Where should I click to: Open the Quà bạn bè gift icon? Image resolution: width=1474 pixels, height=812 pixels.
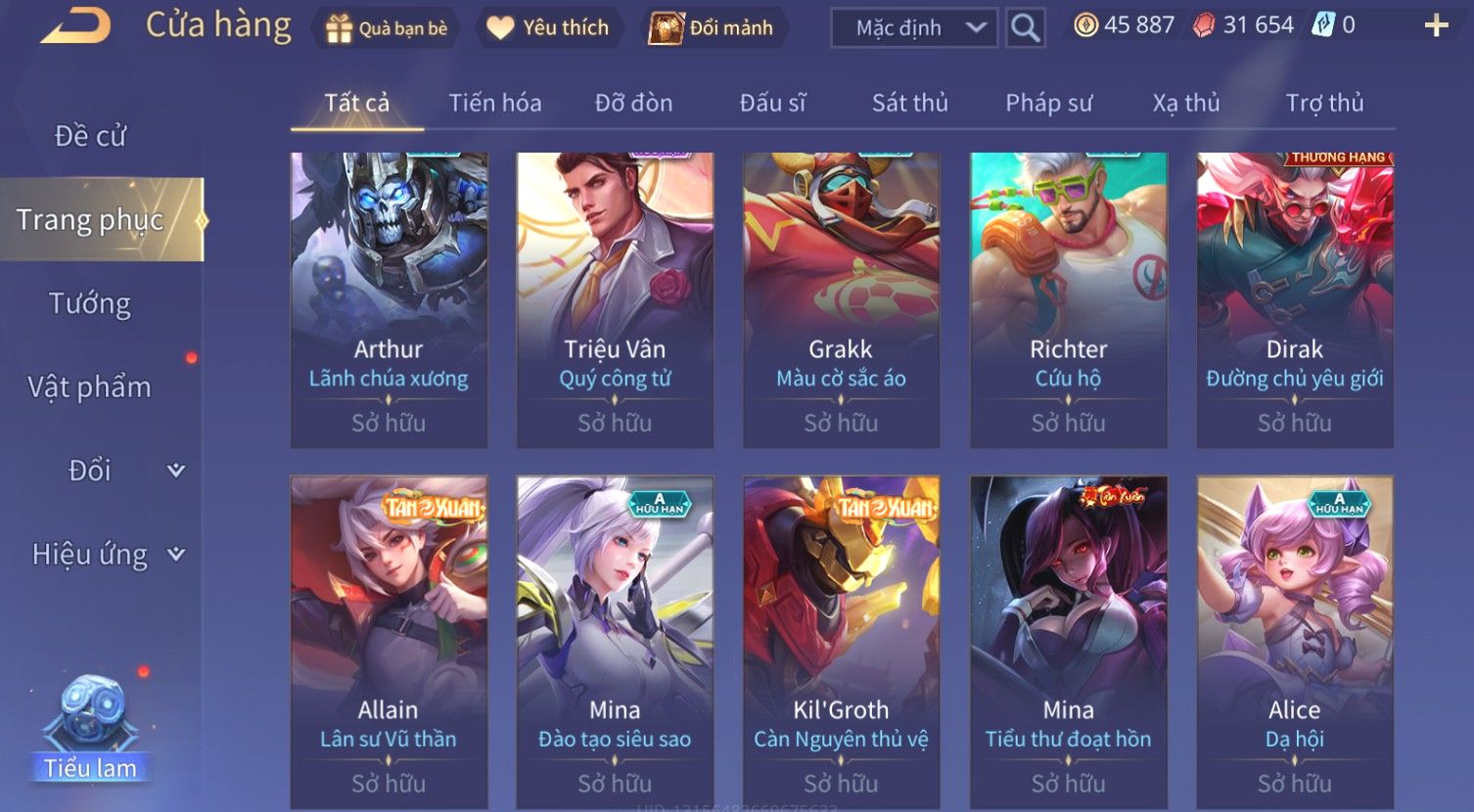point(339,28)
